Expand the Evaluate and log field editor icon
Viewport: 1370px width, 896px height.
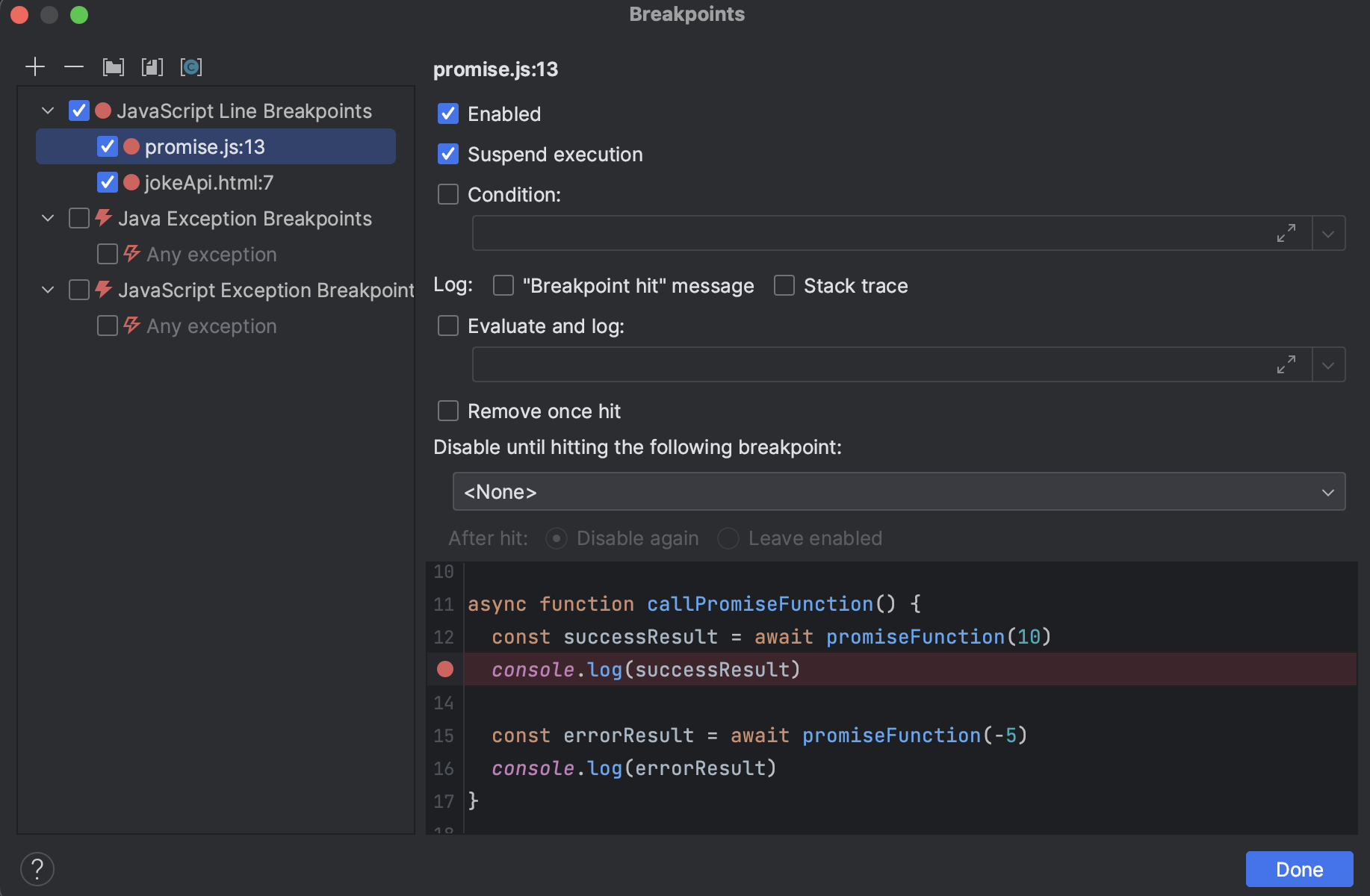1286,365
